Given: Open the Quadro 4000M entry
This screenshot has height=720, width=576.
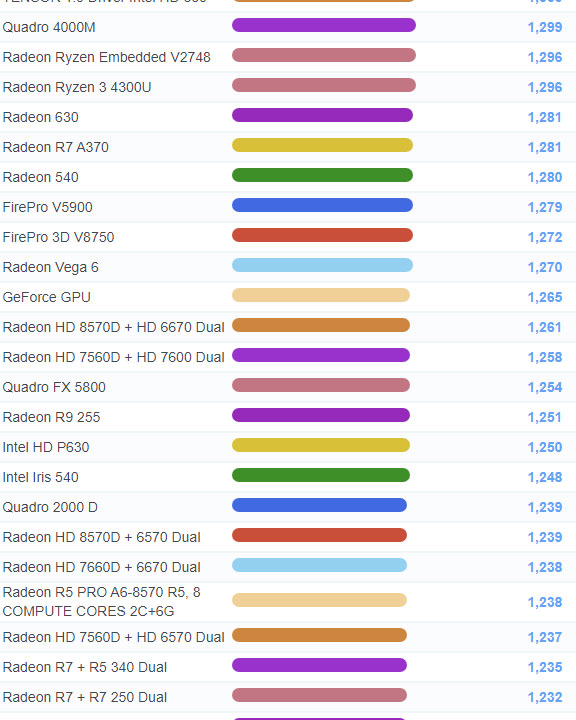Looking at the screenshot, I should pyautogui.click(x=49, y=28).
